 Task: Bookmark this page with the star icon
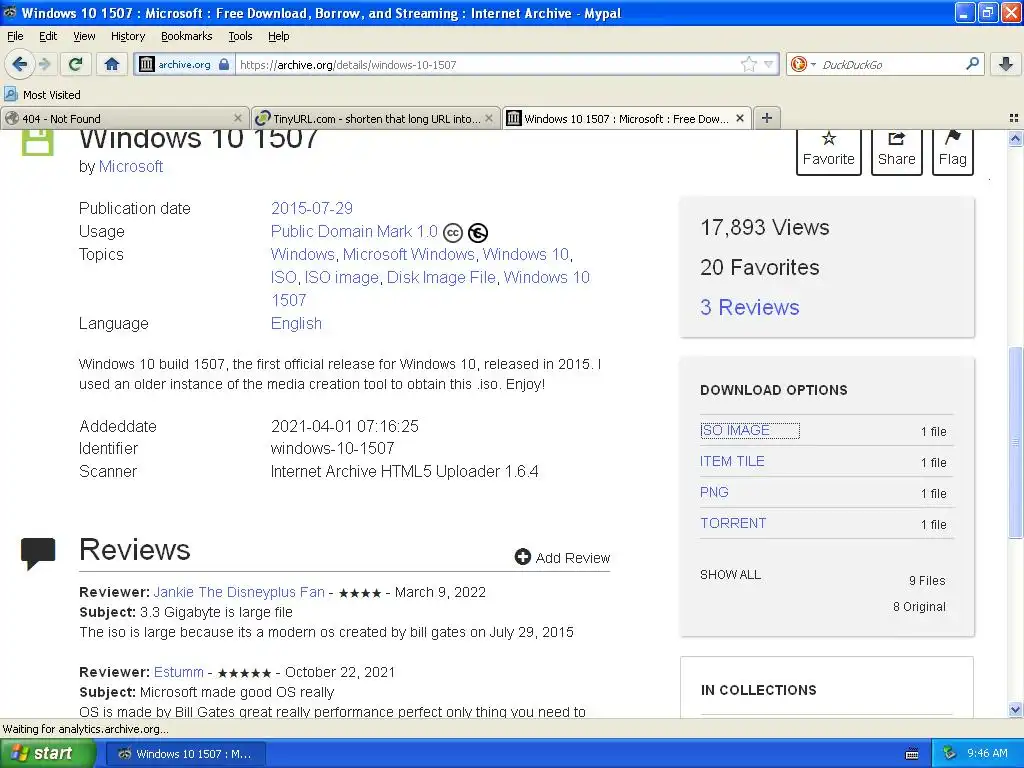pyautogui.click(x=748, y=64)
